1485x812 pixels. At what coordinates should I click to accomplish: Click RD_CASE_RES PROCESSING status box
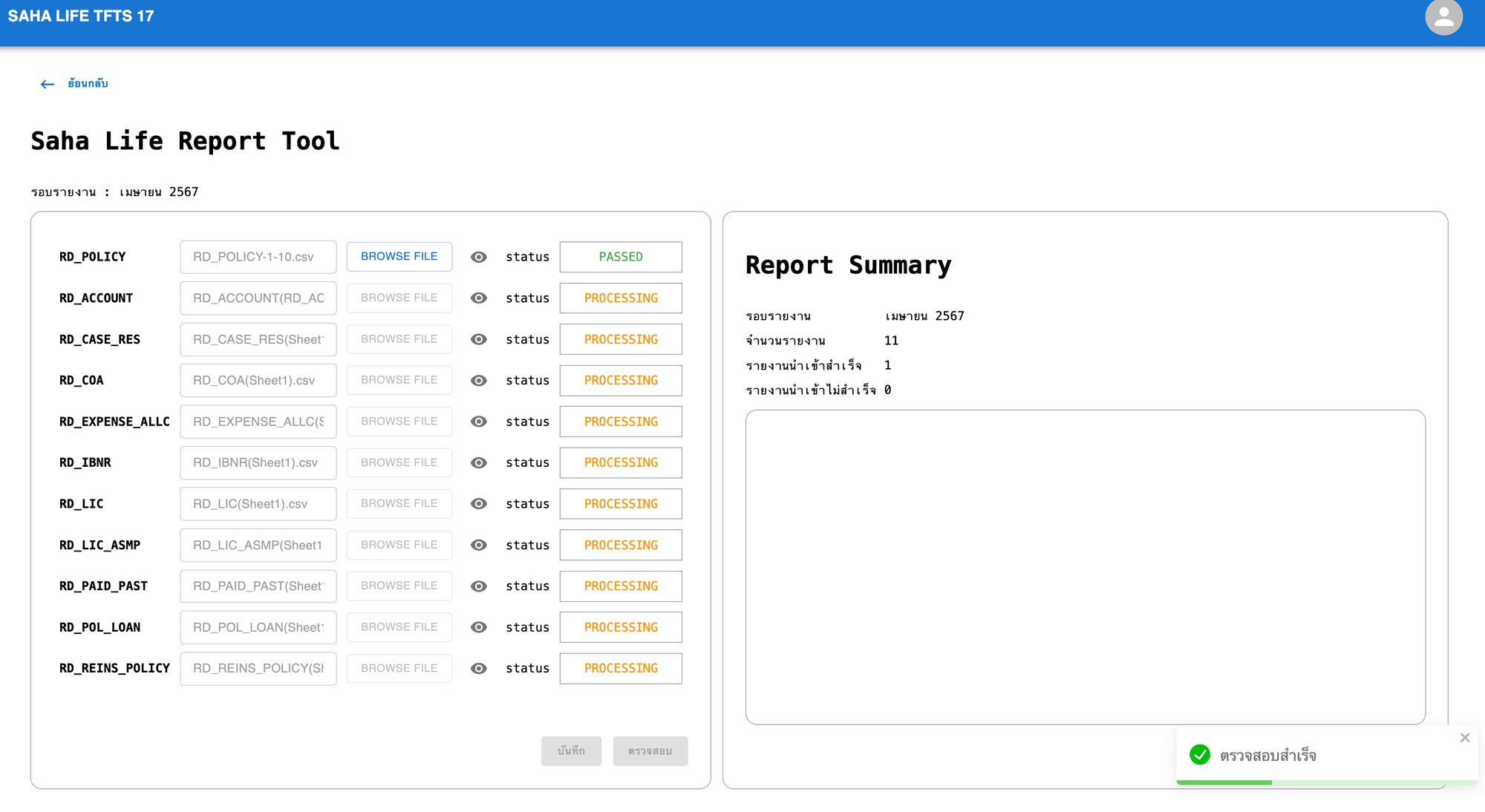point(621,339)
